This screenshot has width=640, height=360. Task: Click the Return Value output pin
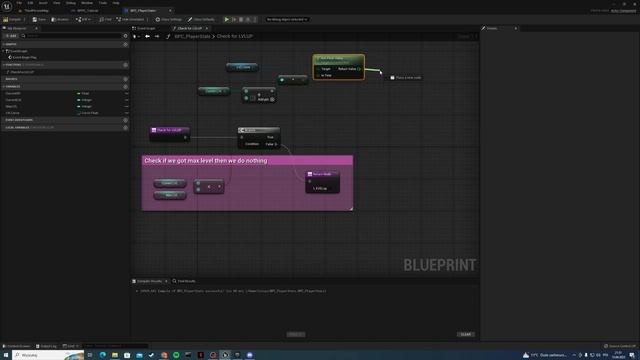coord(359,69)
